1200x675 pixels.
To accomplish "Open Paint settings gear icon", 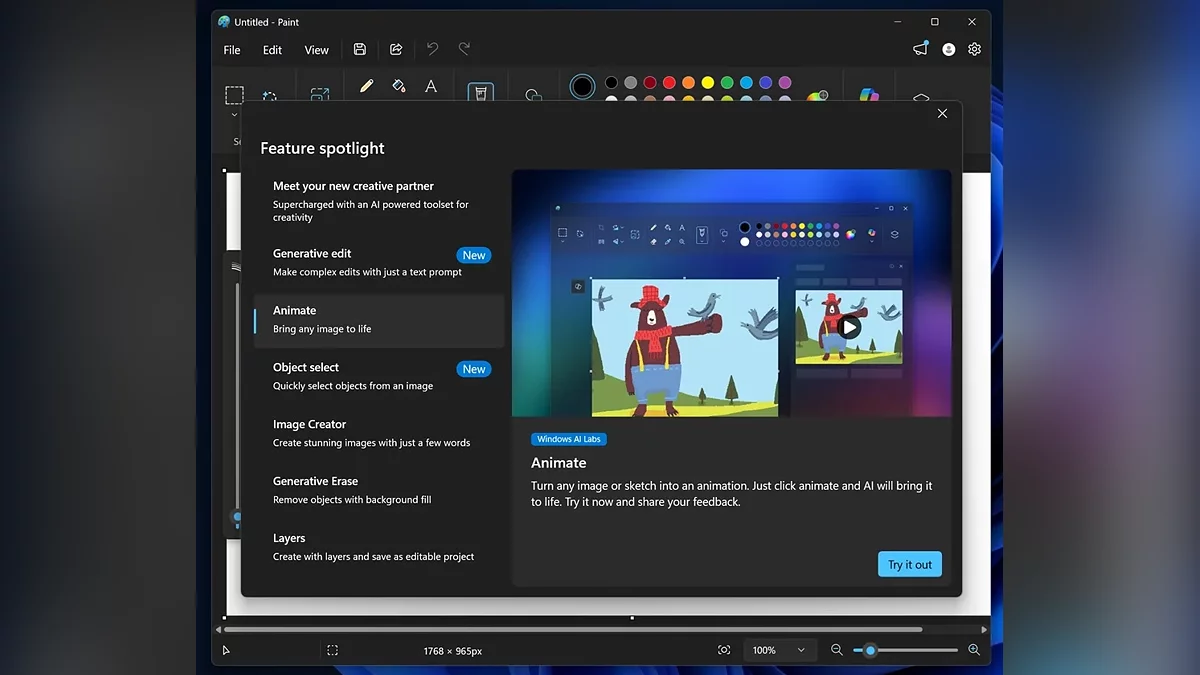I will tap(974, 49).
